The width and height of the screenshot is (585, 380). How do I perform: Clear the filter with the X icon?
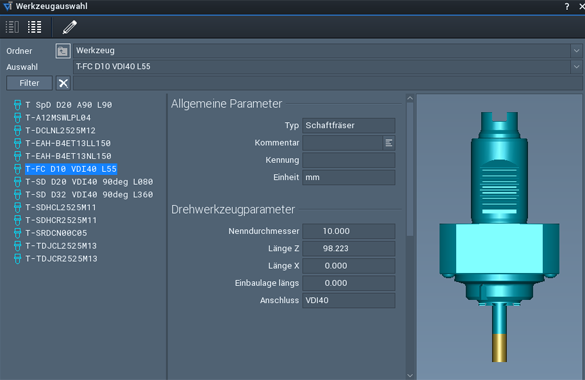click(63, 83)
